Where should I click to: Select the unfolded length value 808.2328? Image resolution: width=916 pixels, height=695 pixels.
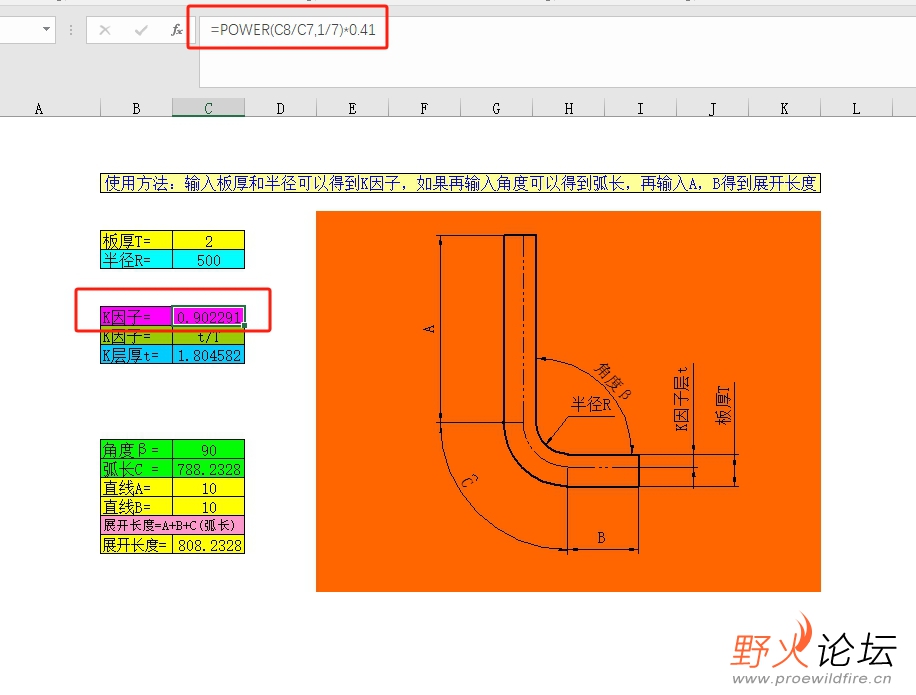click(209, 544)
